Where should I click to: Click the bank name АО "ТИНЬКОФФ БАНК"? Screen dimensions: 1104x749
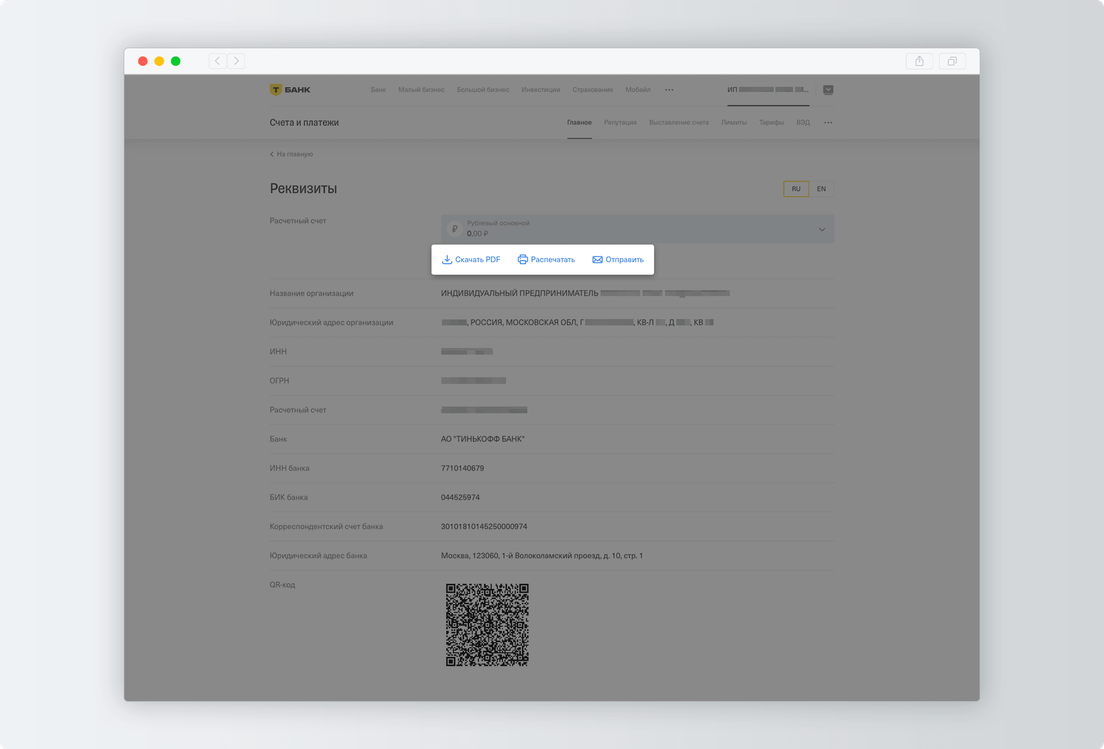483,439
